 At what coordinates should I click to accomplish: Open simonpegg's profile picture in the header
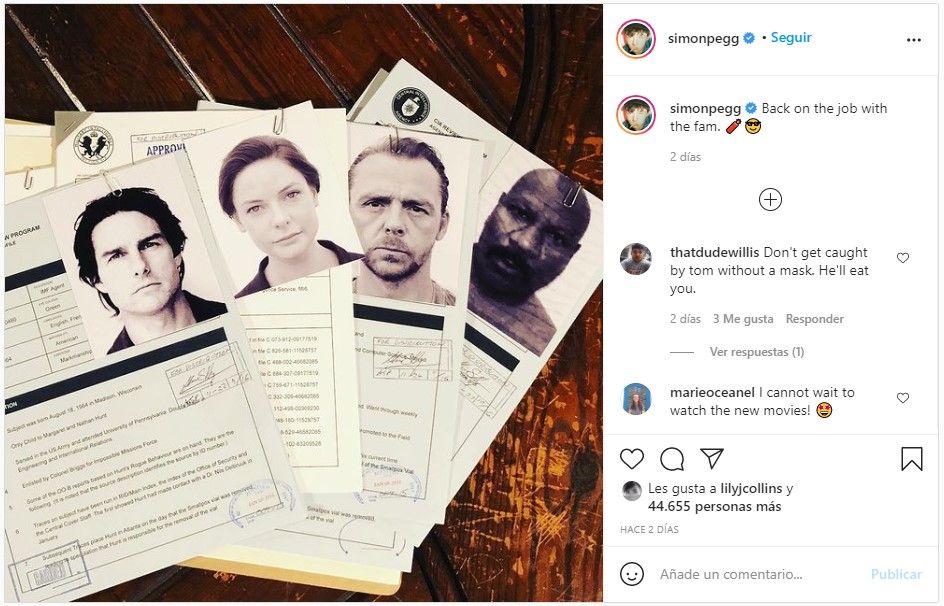pos(636,39)
